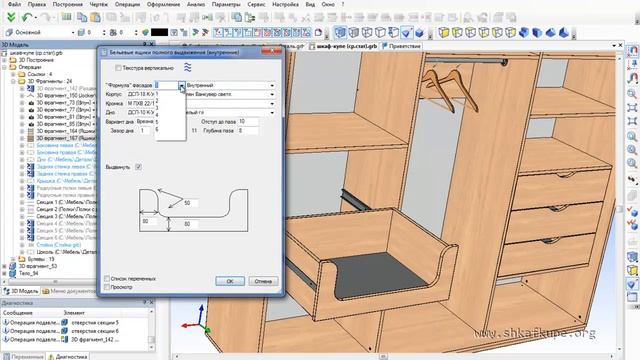
Task: Click the blue solid cube shading icon
Action: [x=419, y=32]
